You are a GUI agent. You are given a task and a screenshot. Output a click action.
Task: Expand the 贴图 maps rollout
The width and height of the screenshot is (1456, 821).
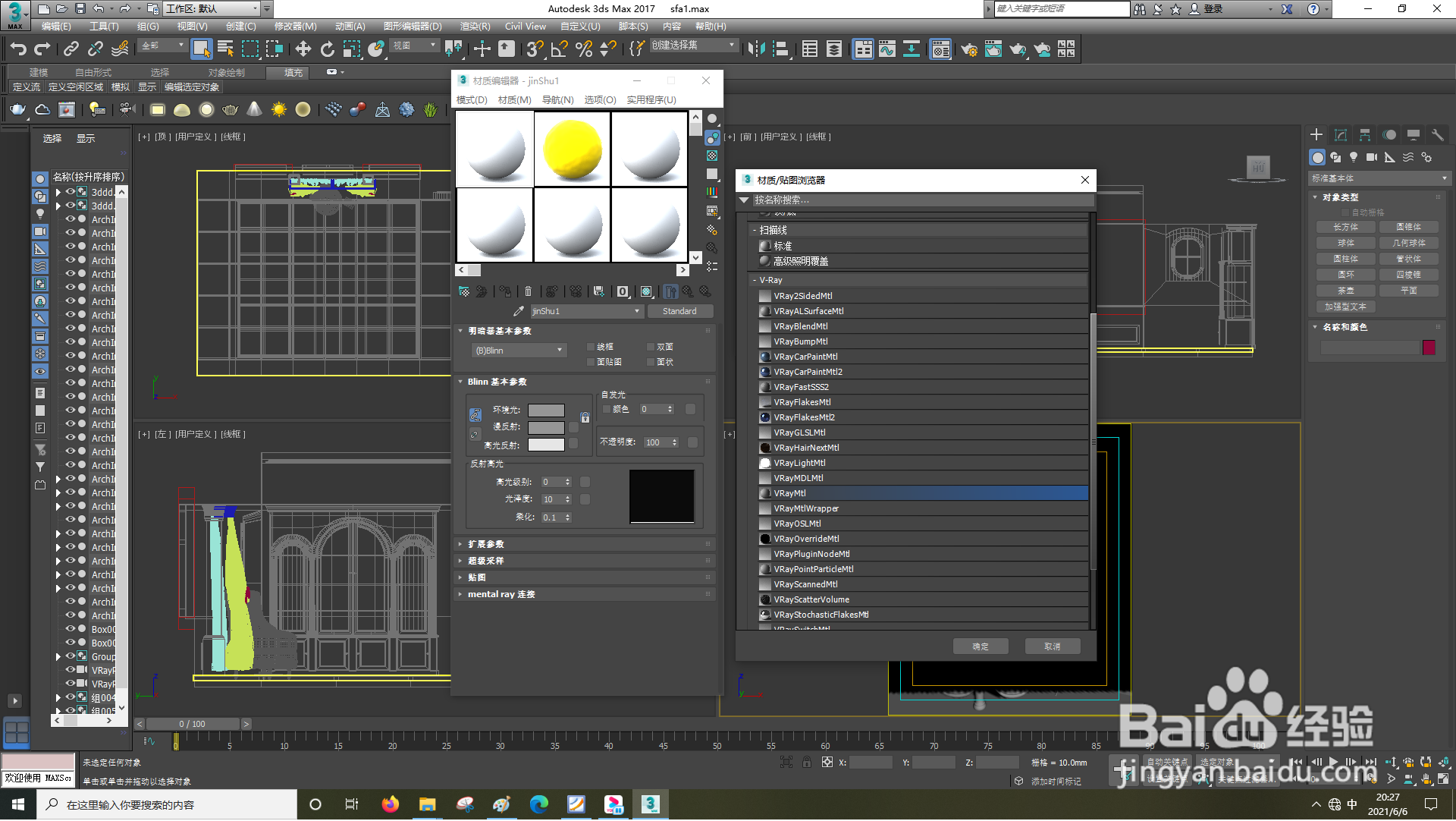click(x=478, y=577)
